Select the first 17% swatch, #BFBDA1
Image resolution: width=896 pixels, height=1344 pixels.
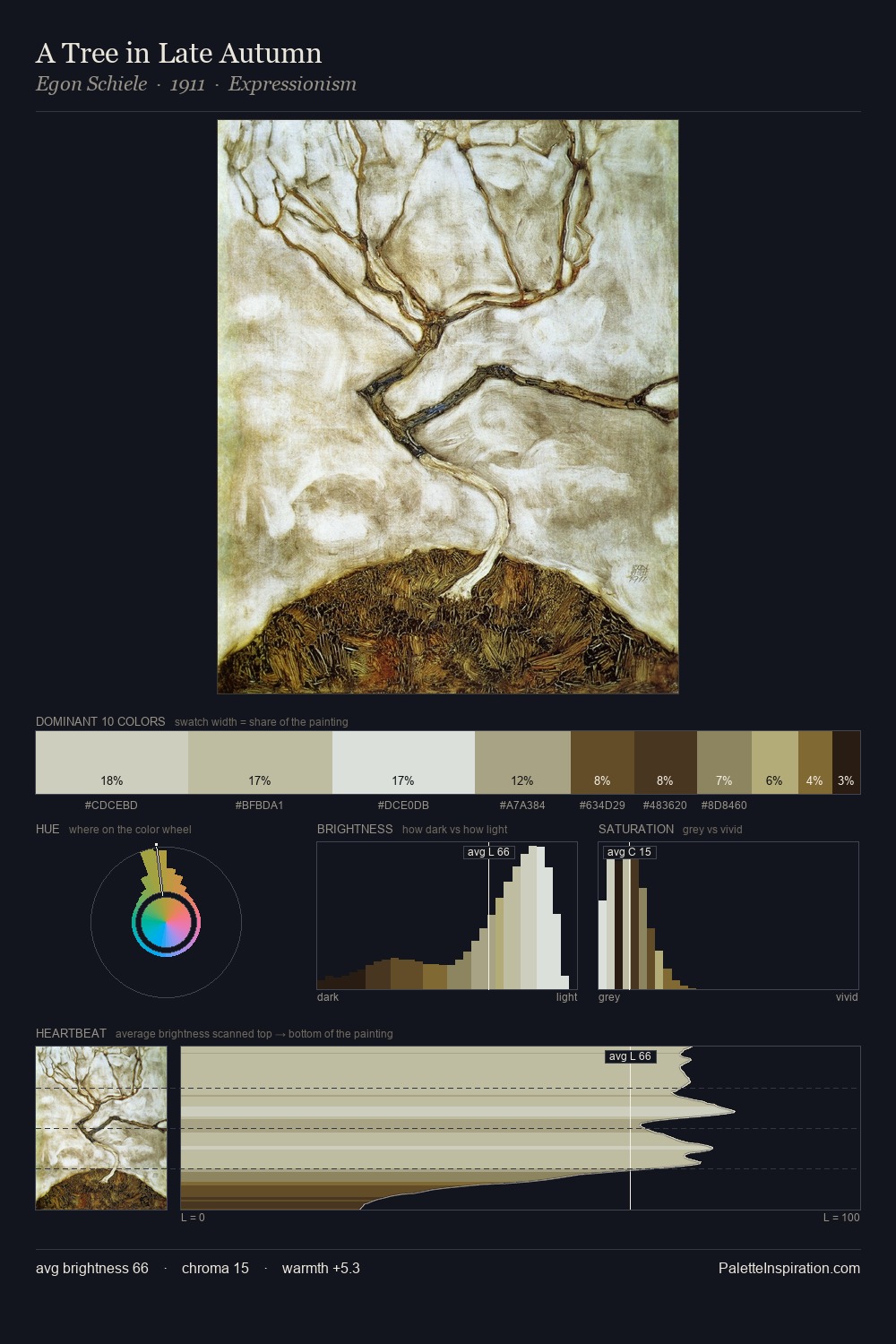pos(260,762)
